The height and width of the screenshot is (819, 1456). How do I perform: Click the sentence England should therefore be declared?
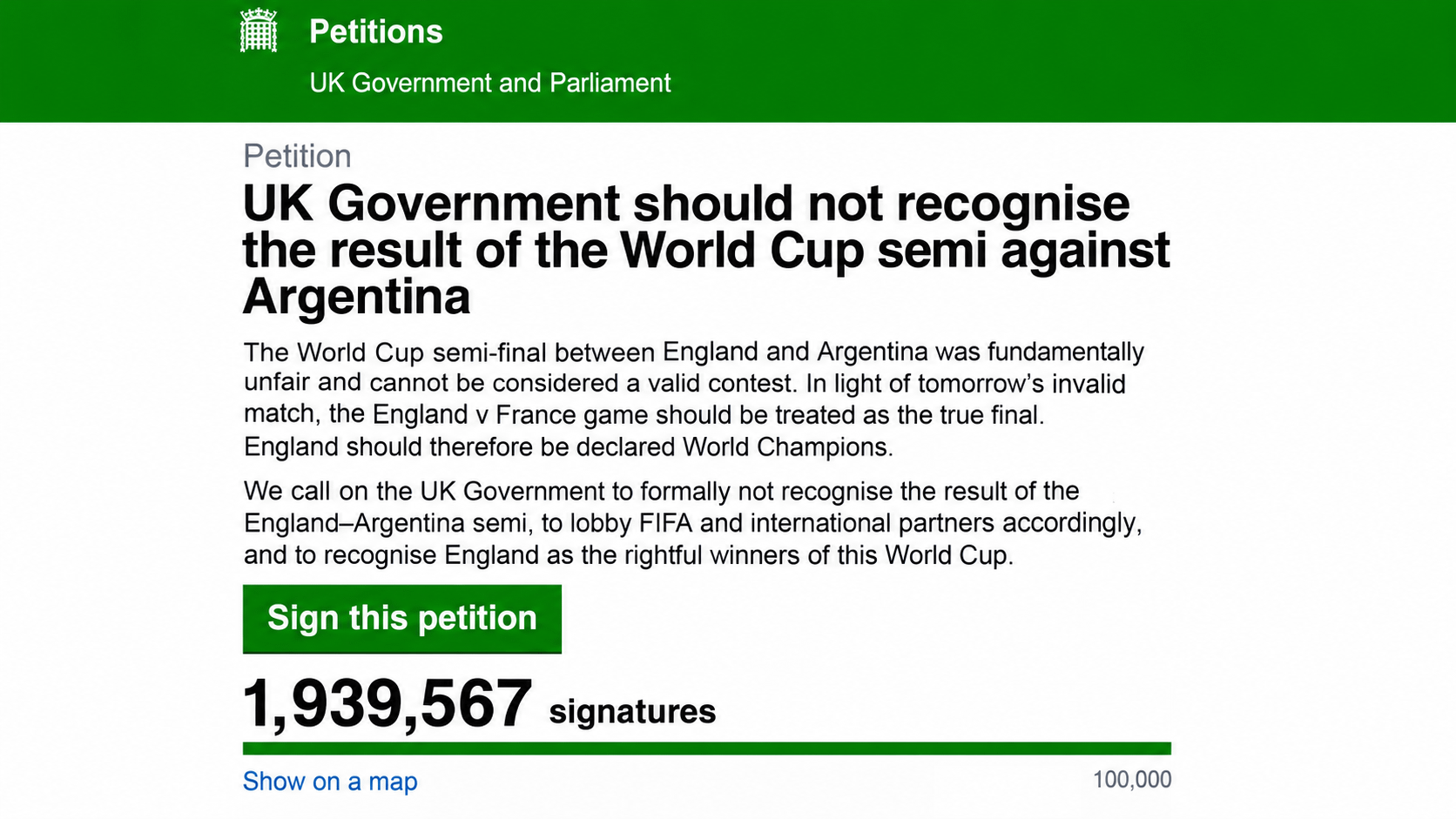tap(569, 447)
